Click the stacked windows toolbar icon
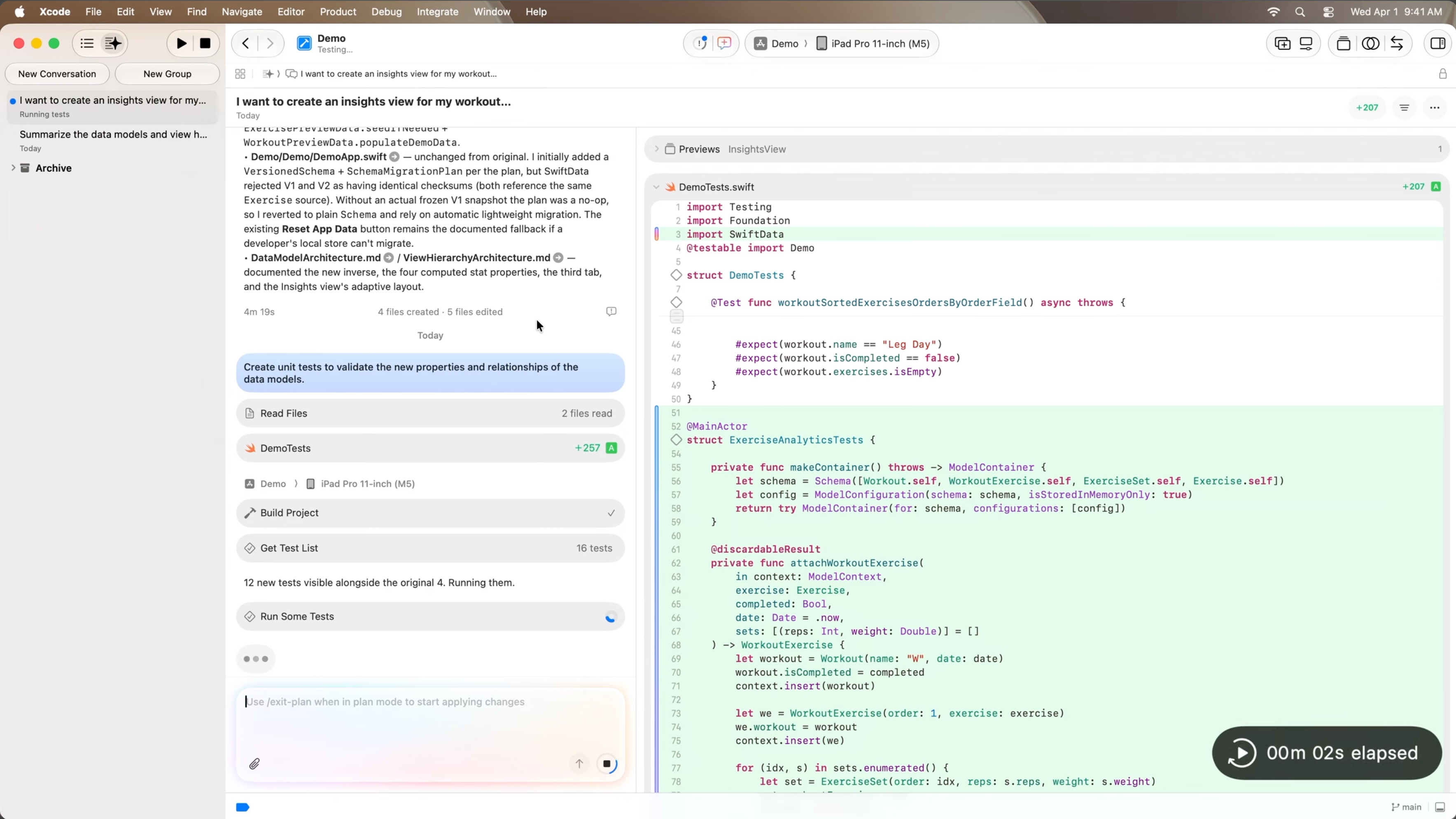 [x=1344, y=44]
